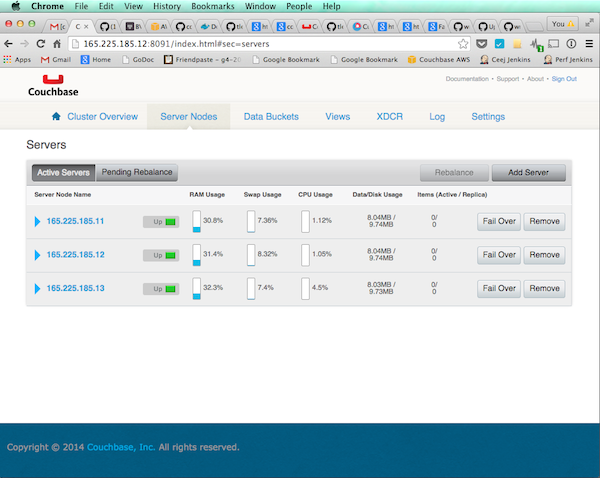Open the People menu in the menu bar
Viewport: 600px width, 478px height.
pyautogui.click(x=299, y=7)
